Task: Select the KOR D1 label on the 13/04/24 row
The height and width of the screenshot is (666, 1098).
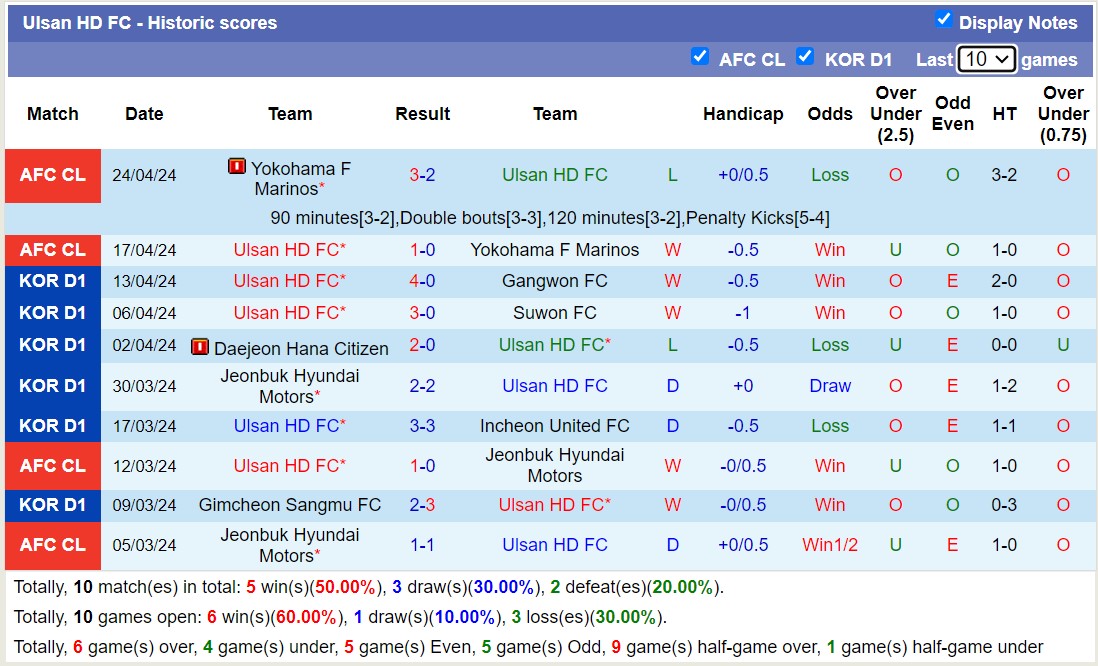Action: tap(52, 281)
